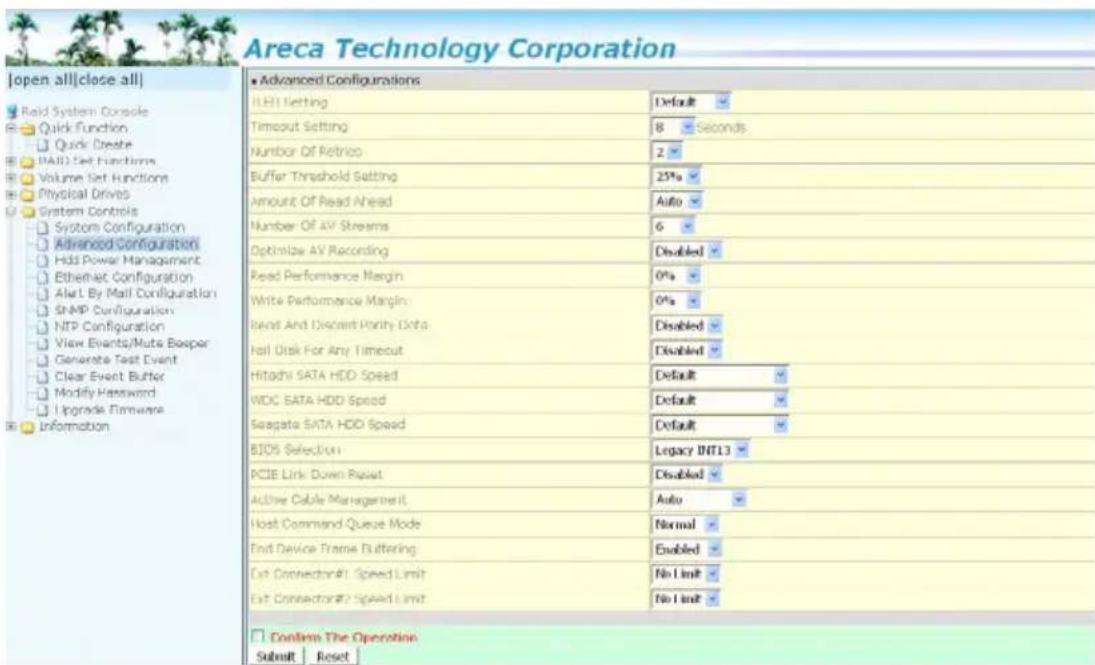The image size is (1095, 665).
Task: Select Advanced Configuration in the tree
Action: click(x=126, y=244)
